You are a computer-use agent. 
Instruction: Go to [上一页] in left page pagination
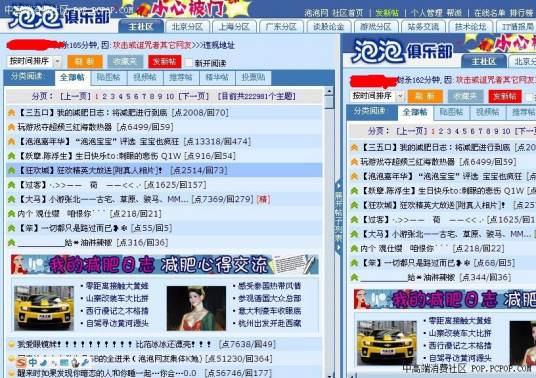click(x=75, y=96)
